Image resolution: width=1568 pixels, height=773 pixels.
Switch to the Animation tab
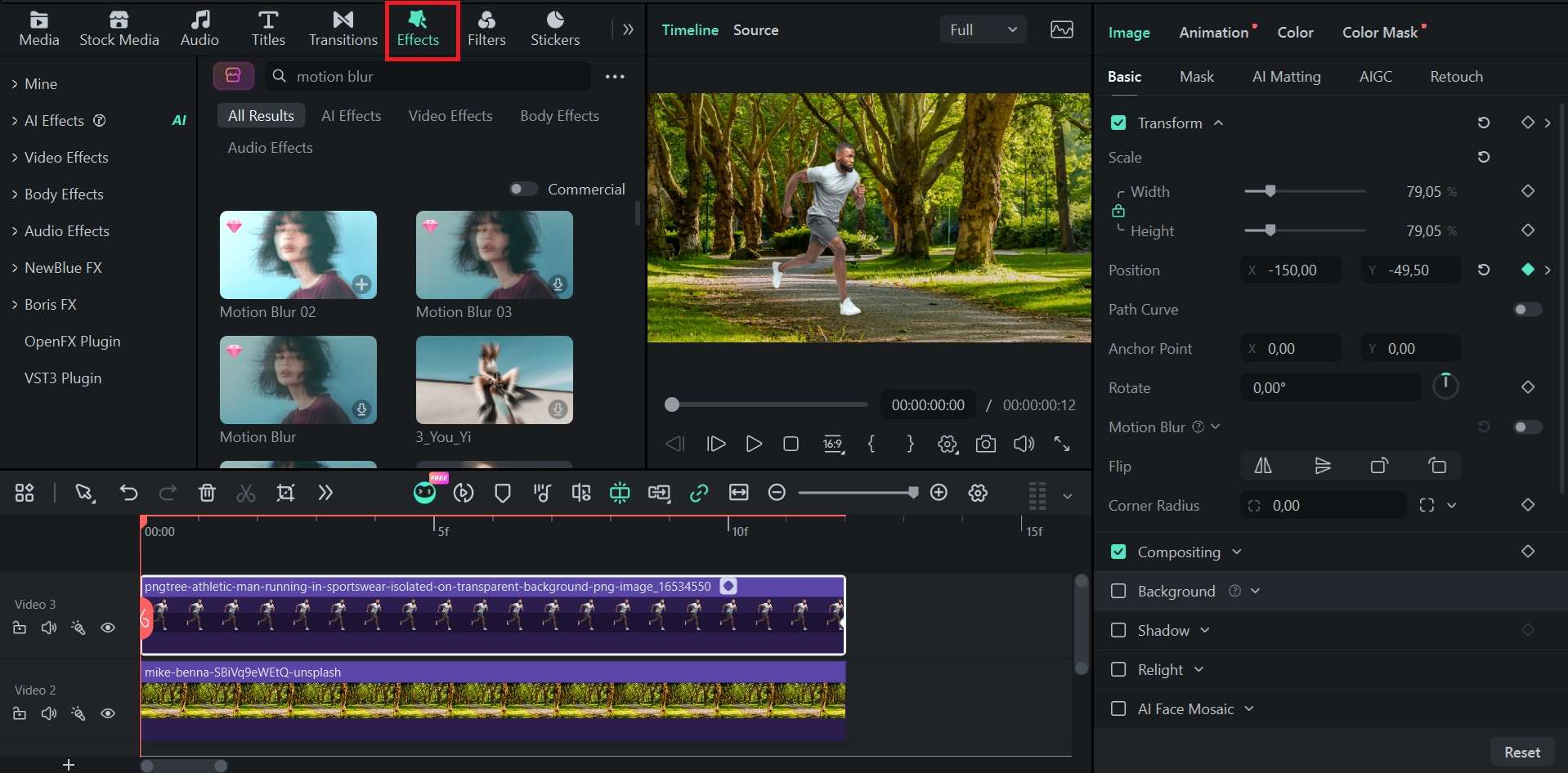click(x=1213, y=33)
